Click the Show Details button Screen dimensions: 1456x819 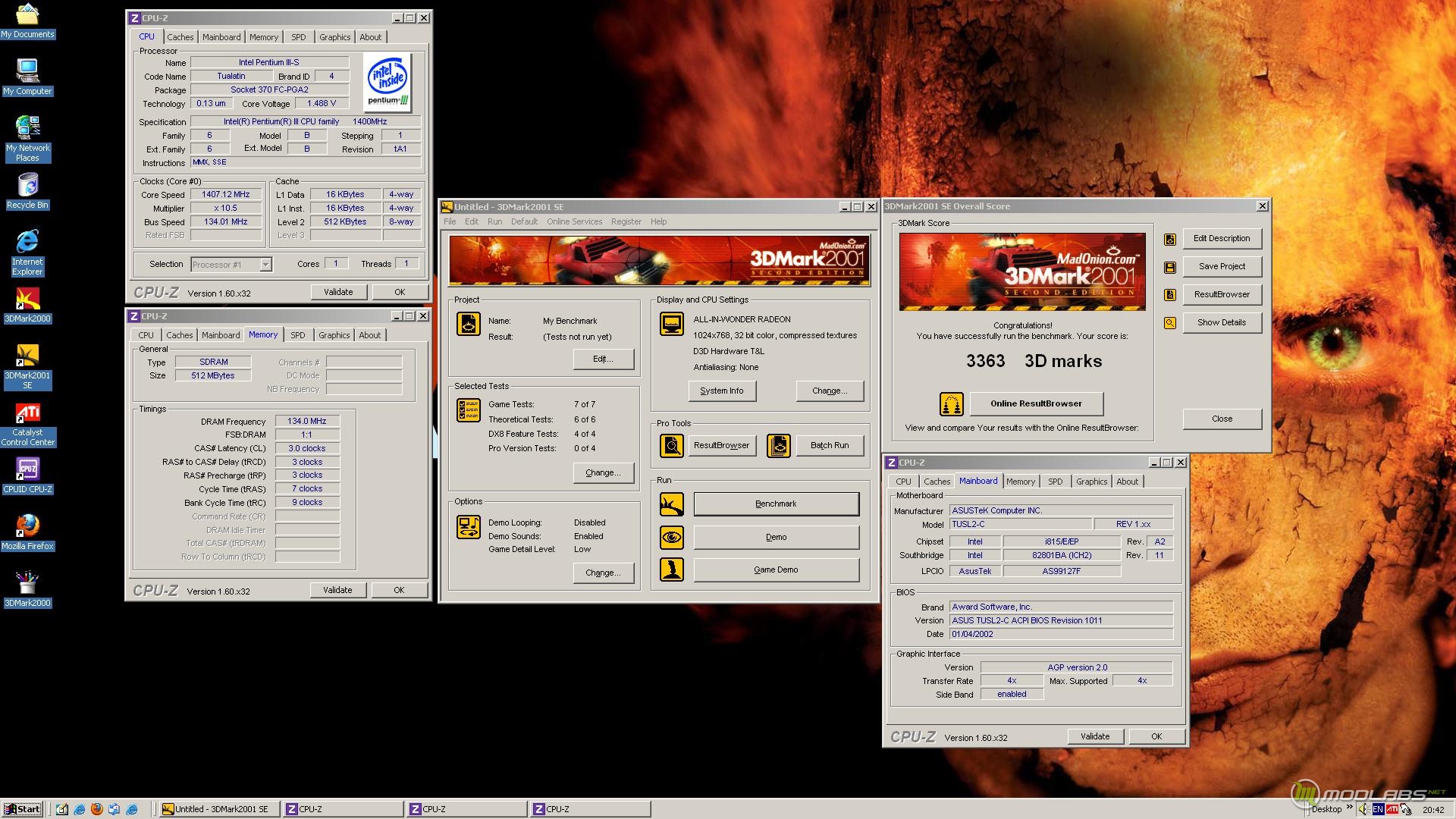coord(1221,322)
